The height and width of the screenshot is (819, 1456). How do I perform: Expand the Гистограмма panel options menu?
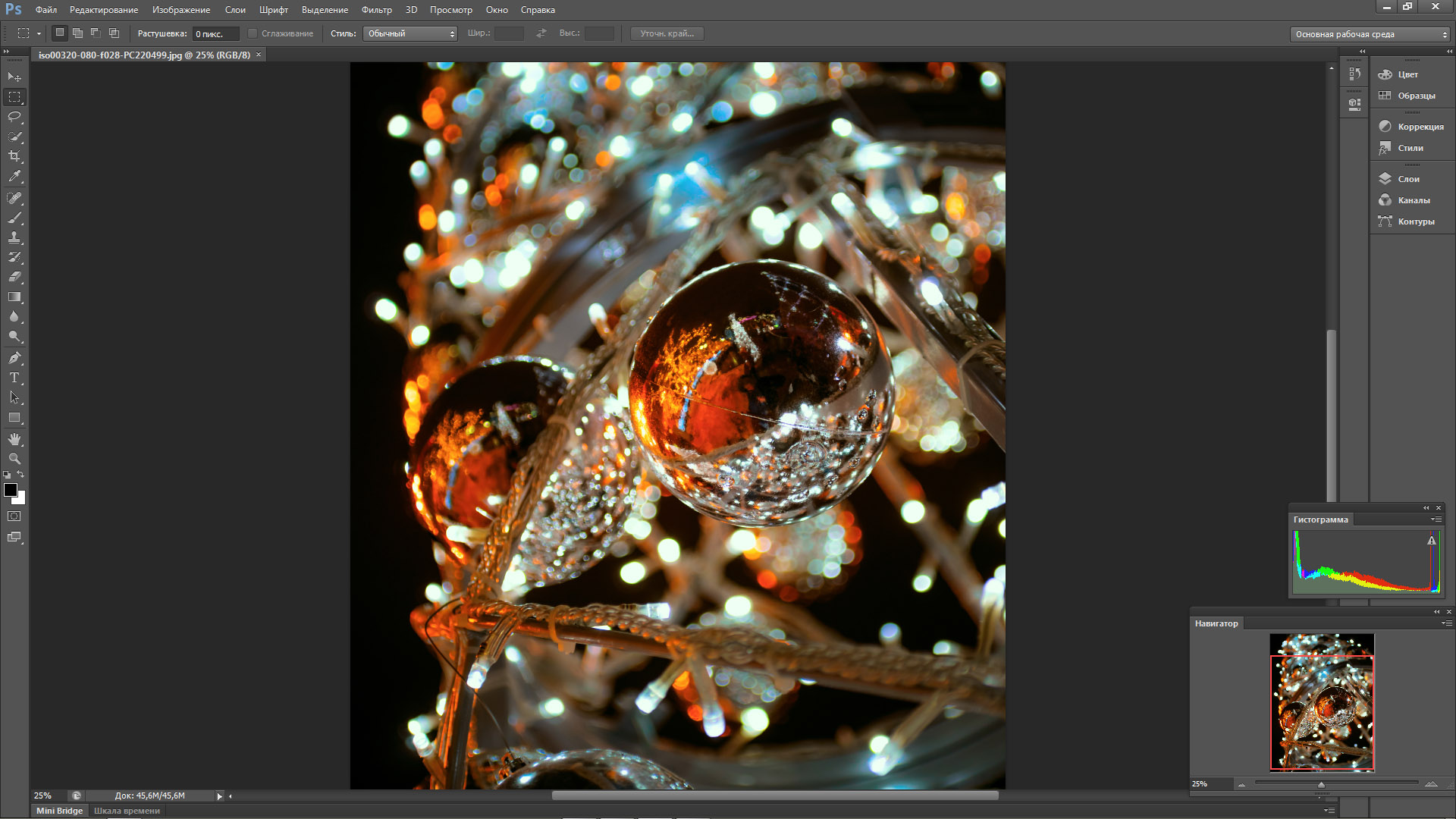(x=1436, y=519)
